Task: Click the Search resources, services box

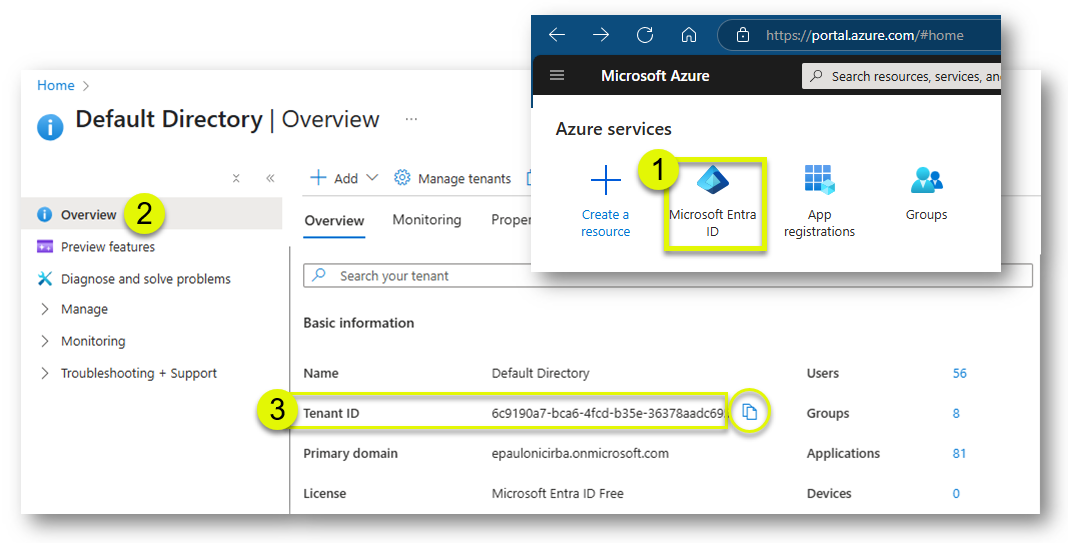Action: 901,76
